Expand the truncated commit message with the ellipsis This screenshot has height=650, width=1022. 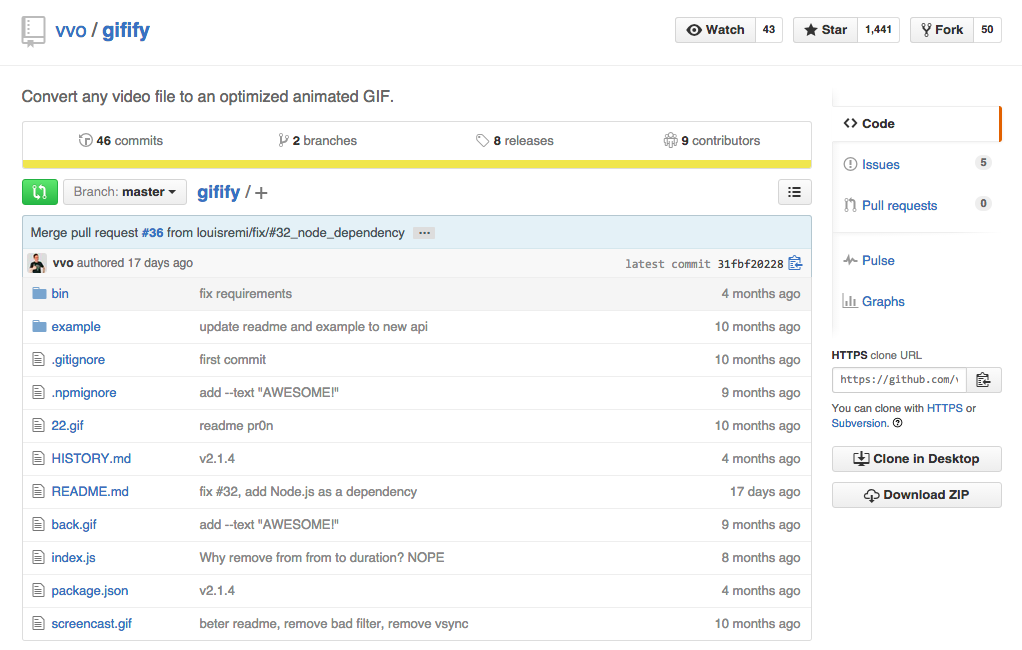[x=423, y=232]
